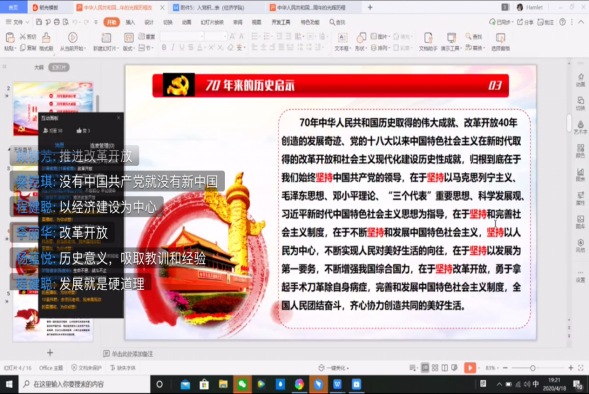589x394 pixels.
Task: Click the Paste icon in ribbon
Action: coord(10,37)
